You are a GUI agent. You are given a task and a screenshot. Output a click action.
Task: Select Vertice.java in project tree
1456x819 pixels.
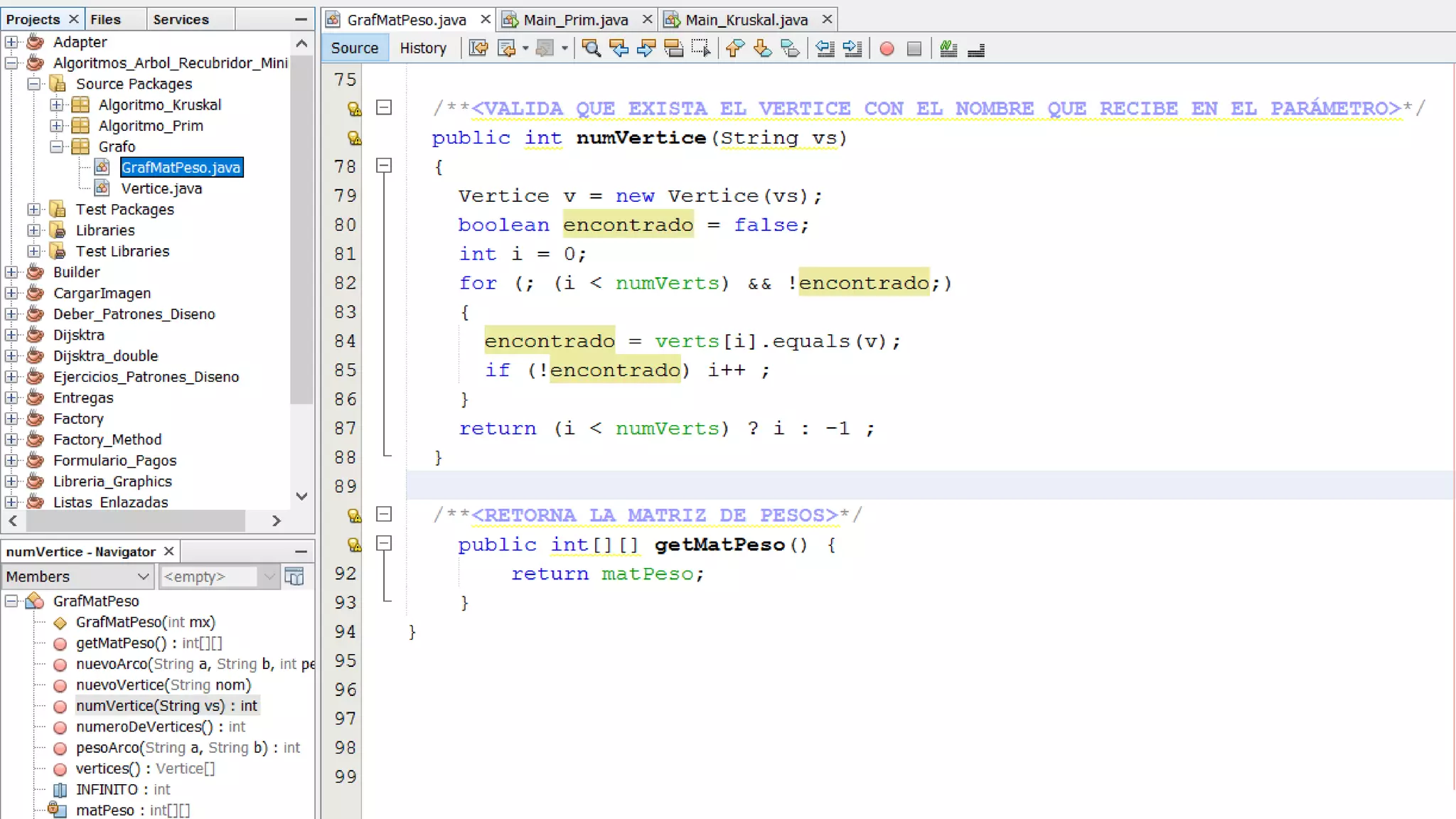pyautogui.click(x=161, y=188)
